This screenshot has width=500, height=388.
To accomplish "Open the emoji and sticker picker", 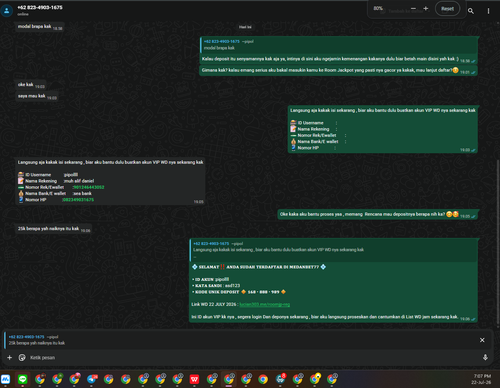I will pyautogui.click(x=22, y=358).
